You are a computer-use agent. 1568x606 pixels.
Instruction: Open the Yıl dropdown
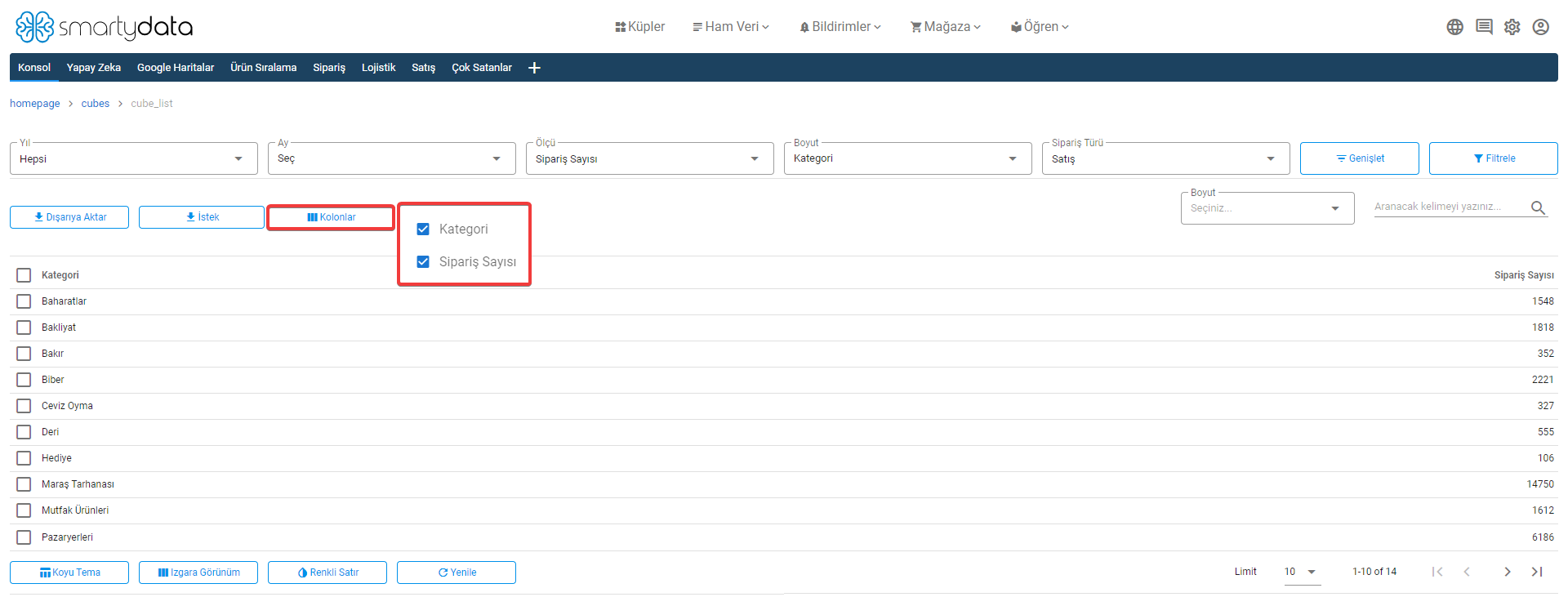134,158
